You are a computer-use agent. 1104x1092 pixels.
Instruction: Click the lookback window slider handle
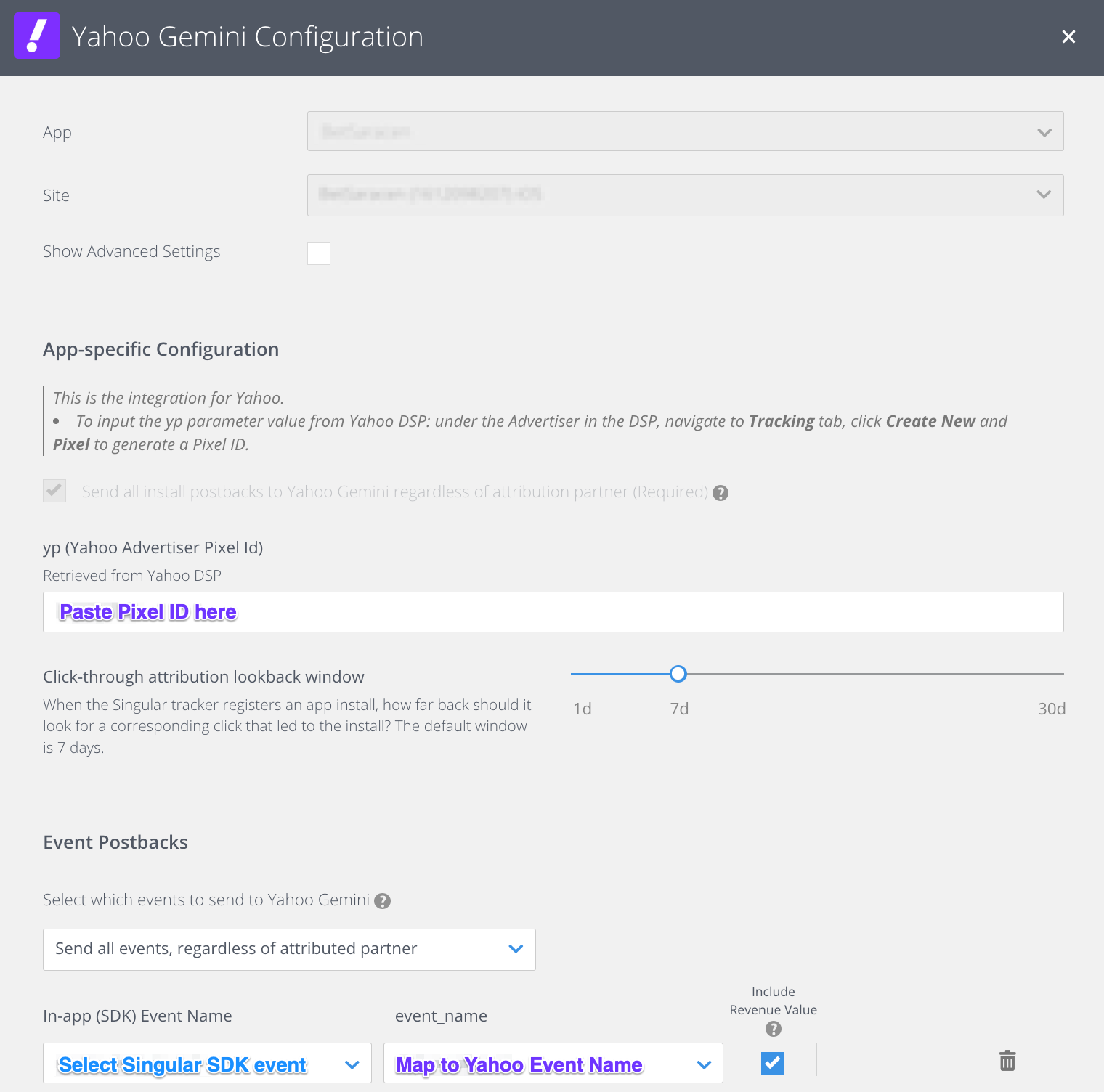(x=678, y=674)
